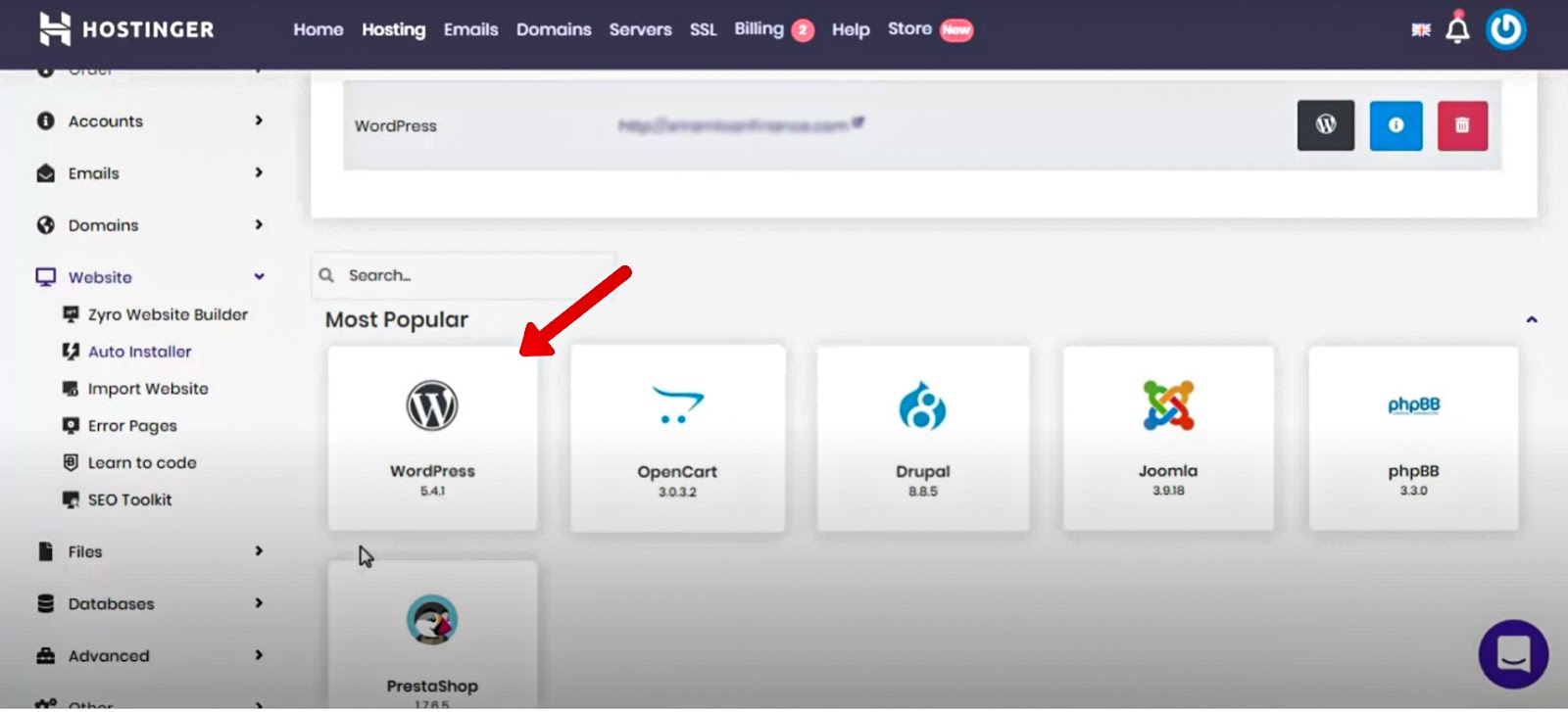Click the Advanced toolbox icon
This screenshot has height=712, width=1568.
(45, 655)
